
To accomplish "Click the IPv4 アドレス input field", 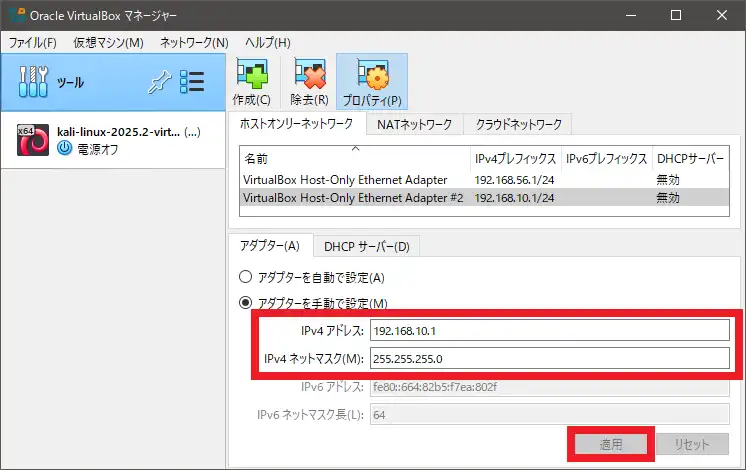I will point(550,330).
